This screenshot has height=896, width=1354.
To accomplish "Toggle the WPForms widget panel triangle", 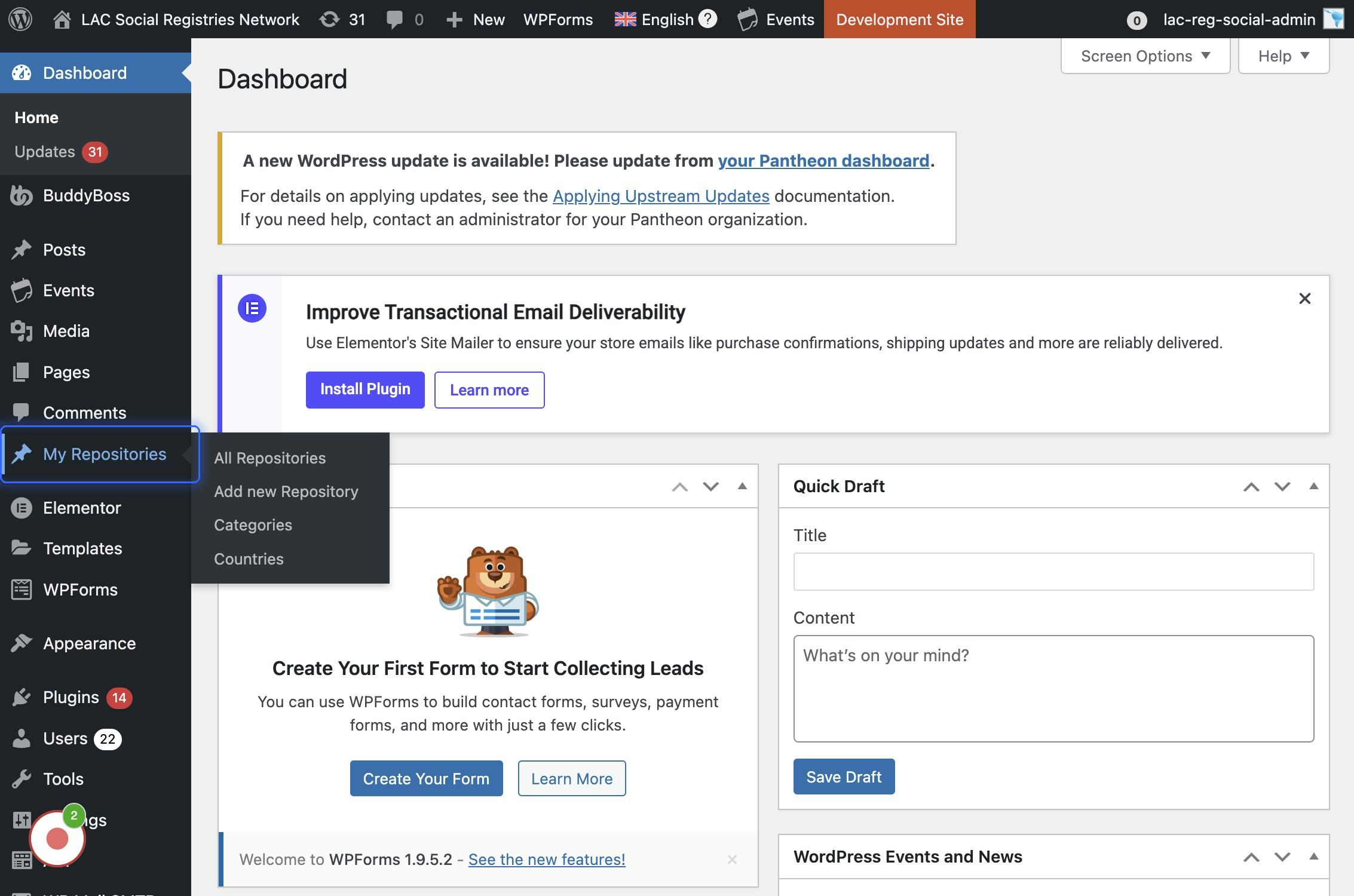I will tap(742, 486).
